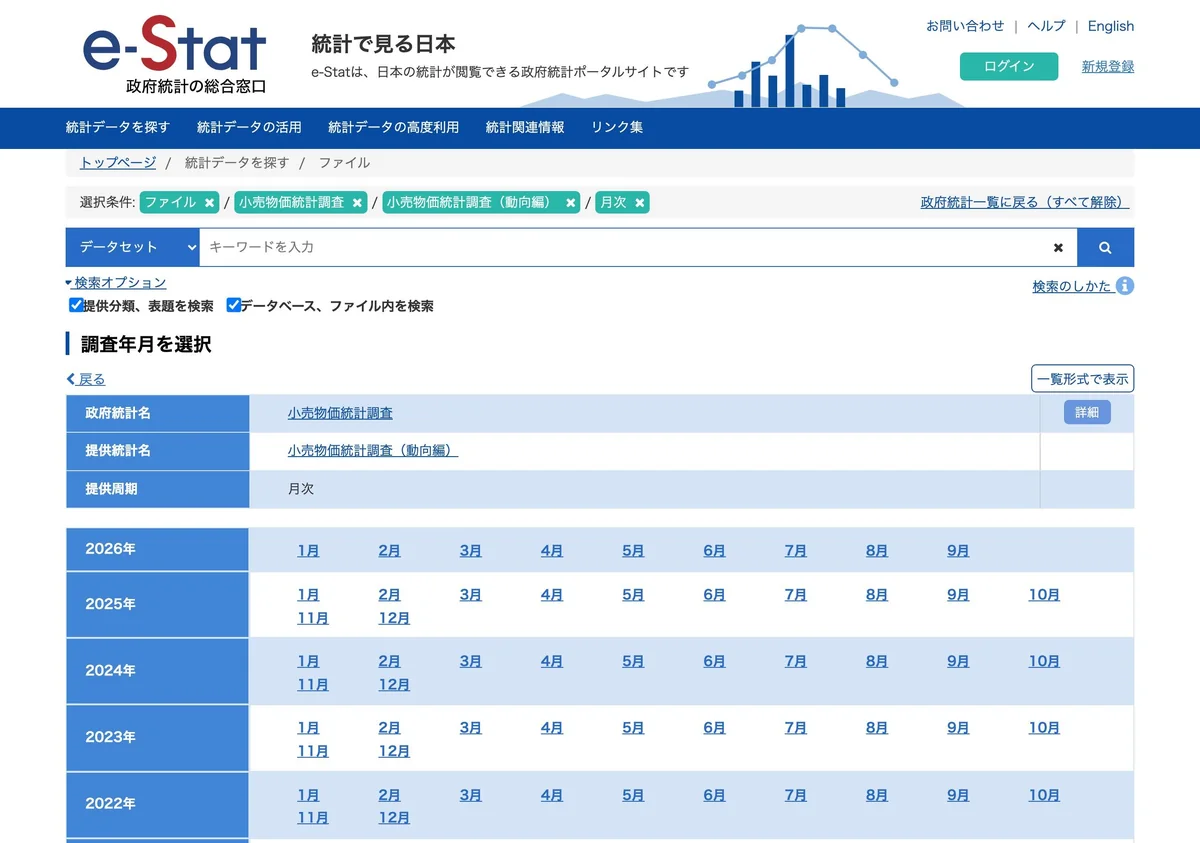Go back with the 戻る arrow link

point(86,379)
